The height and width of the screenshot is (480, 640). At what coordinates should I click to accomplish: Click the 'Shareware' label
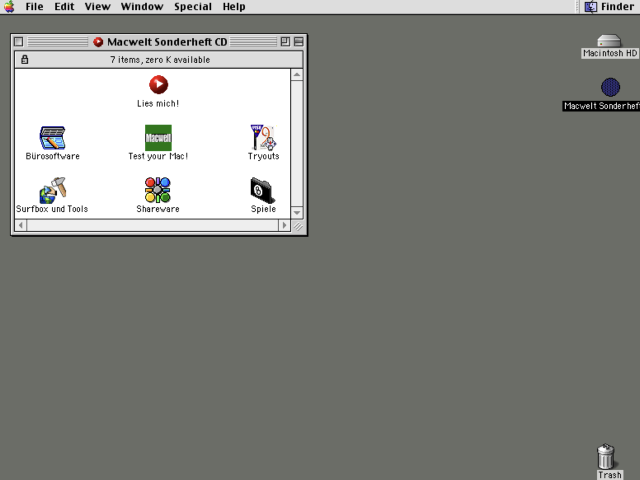(158, 209)
